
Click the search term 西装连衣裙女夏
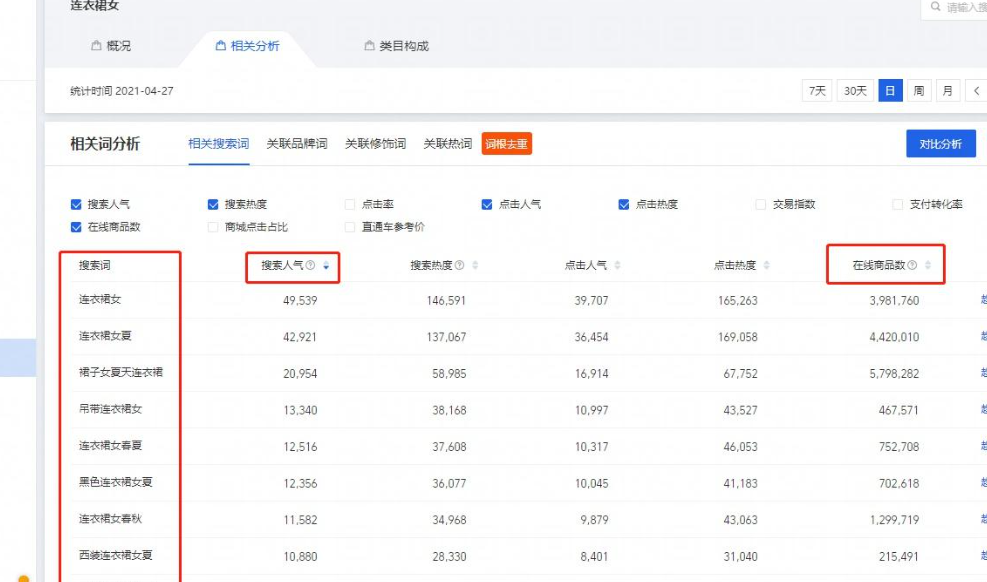pos(116,556)
